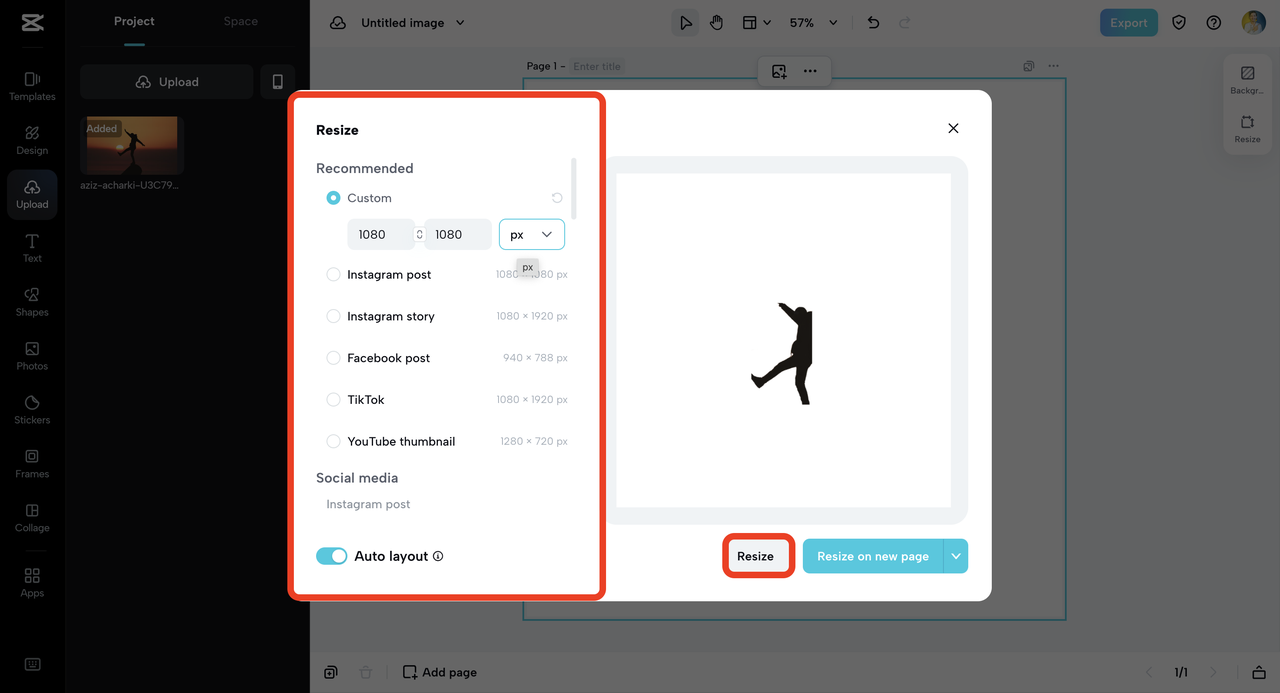This screenshot has height=693, width=1280.
Task: Click the reset custom size icon
Action: tap(557, 198)
